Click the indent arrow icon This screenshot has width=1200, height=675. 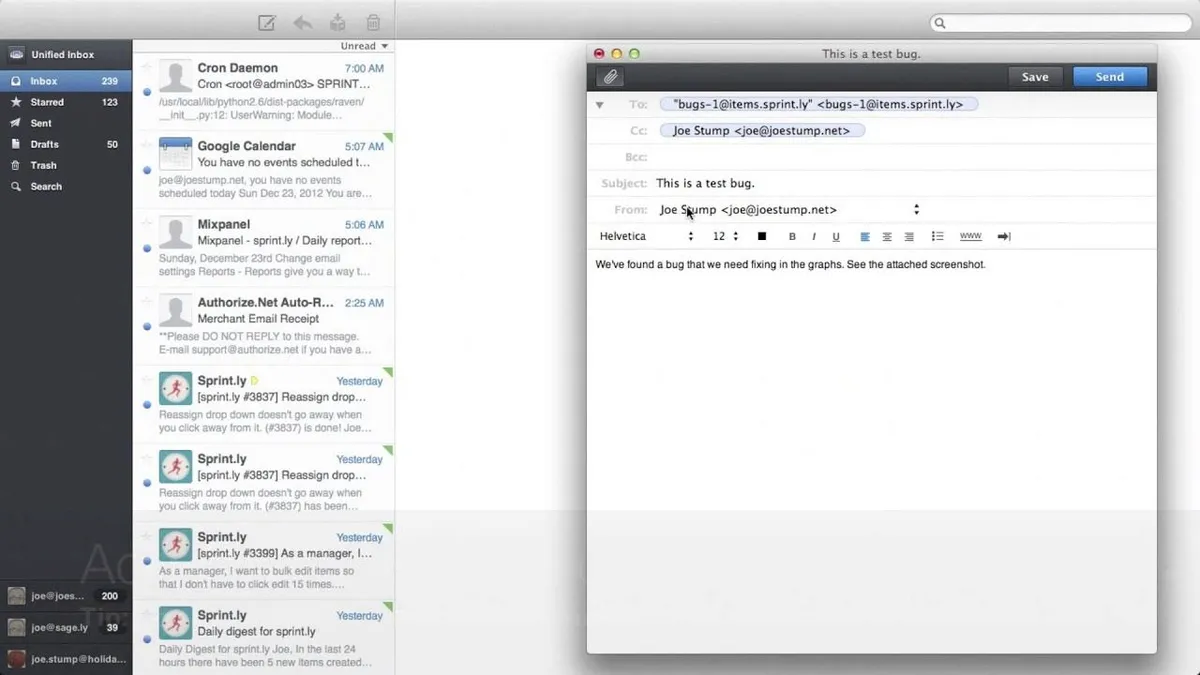click(x=1004, y=237)
